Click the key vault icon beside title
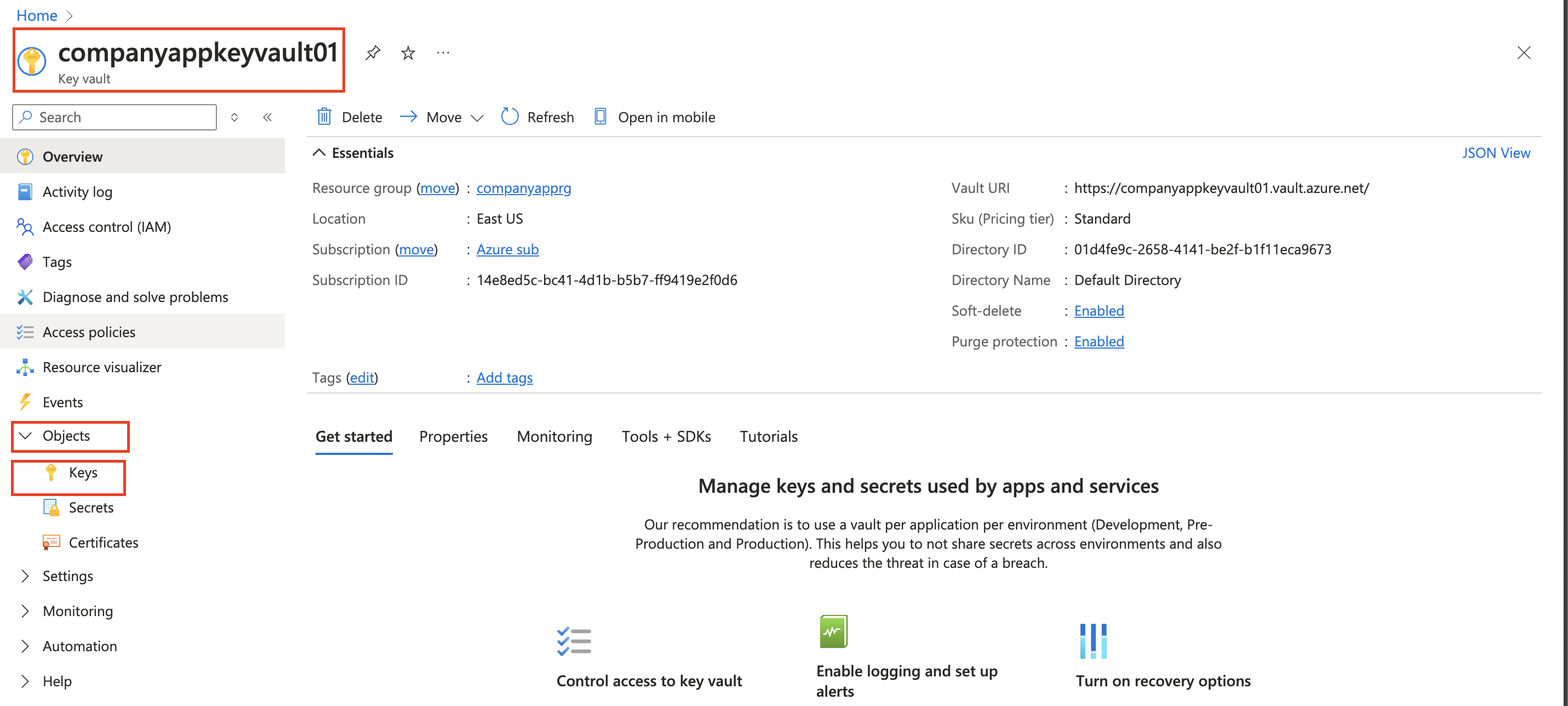Screen dimensions: 1568x706 click(x=32, y=61)
